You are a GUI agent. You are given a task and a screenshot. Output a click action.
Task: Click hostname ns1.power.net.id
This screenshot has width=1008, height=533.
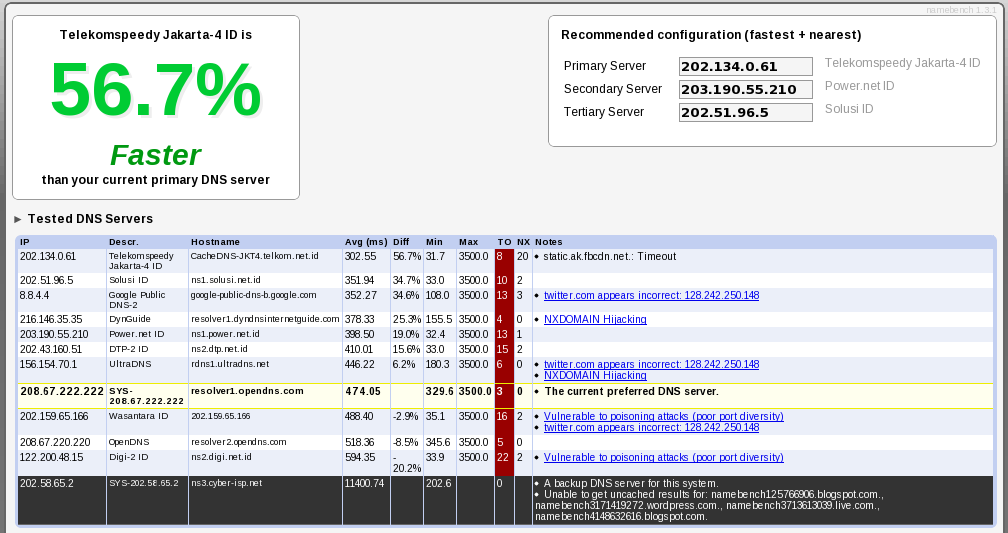[x=225, y=334]
